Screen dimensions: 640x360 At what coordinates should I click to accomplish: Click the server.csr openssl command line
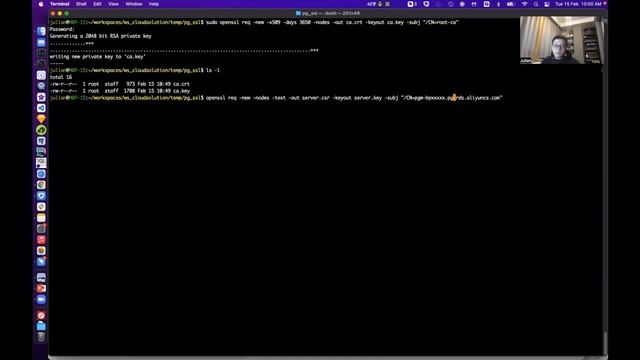[276, 98]
